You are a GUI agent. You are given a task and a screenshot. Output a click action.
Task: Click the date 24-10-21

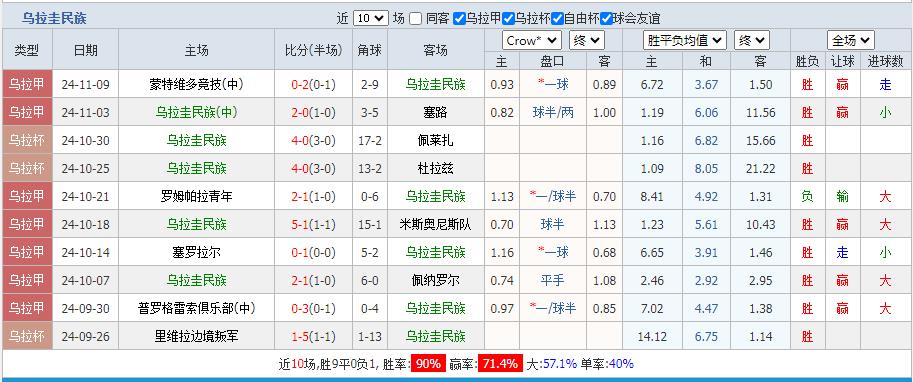point(86,196)
